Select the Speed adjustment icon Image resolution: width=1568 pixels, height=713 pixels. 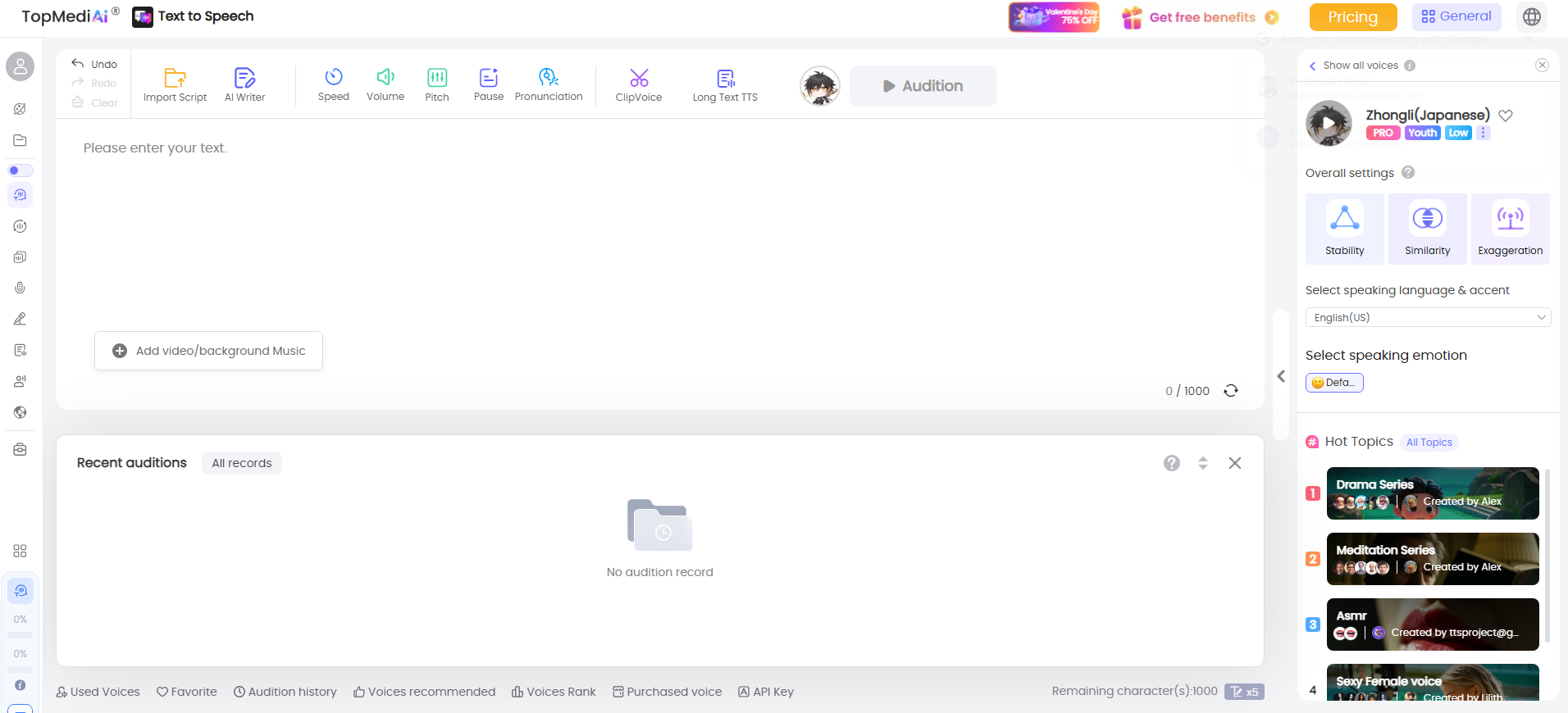[333, 85]
